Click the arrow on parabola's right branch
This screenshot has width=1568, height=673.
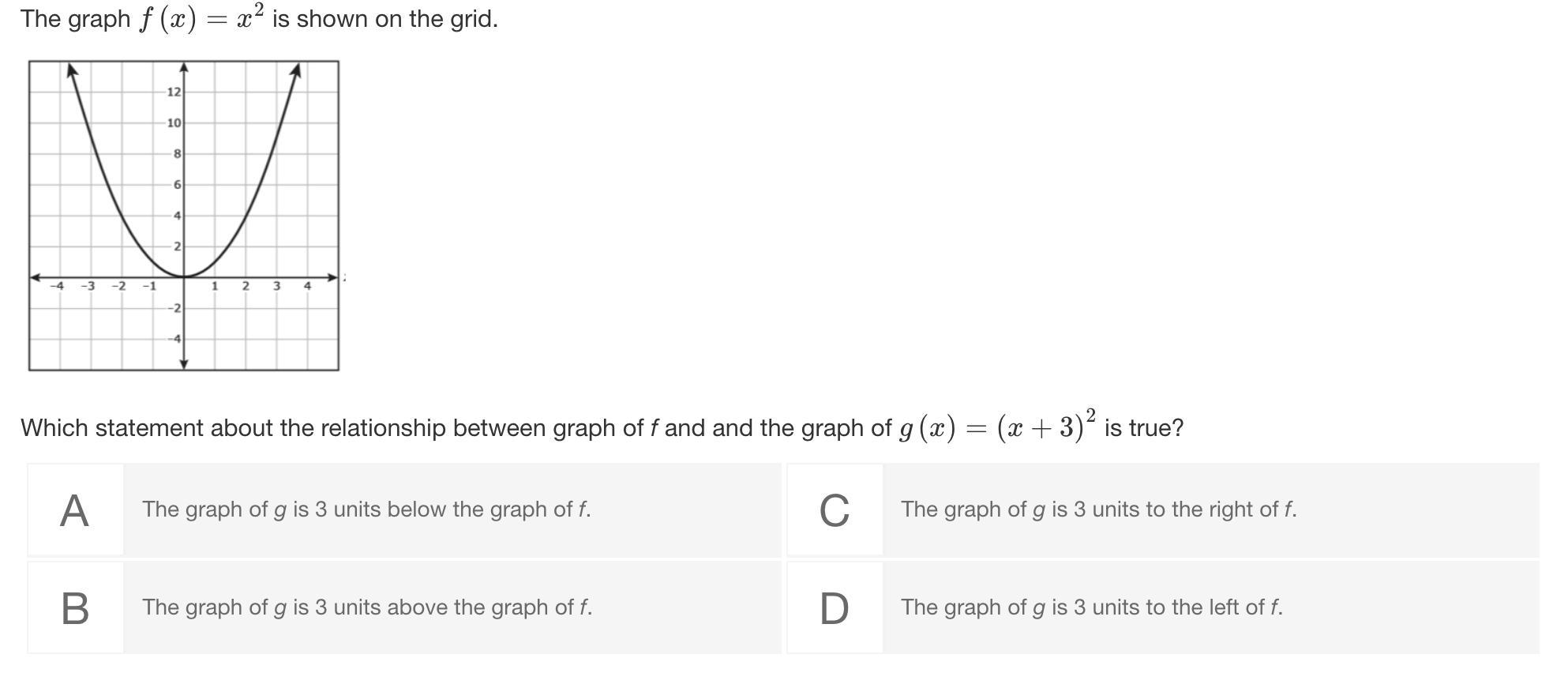click(295, 70)
